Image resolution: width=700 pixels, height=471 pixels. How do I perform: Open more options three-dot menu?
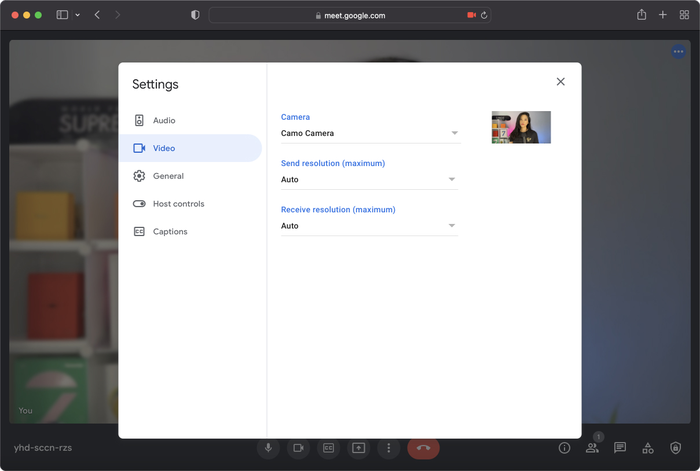click(388, 448)
